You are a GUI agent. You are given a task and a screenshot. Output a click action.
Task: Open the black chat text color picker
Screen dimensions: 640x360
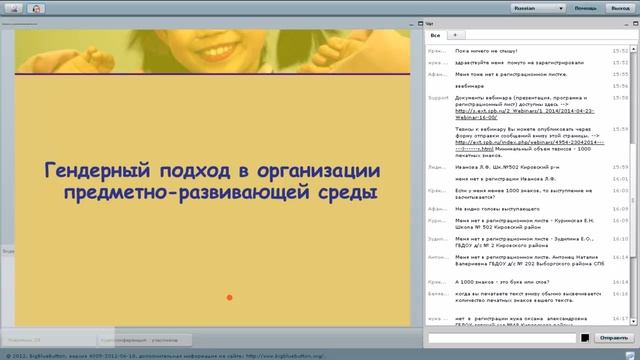pyautogui.click(x=585, y=338)
